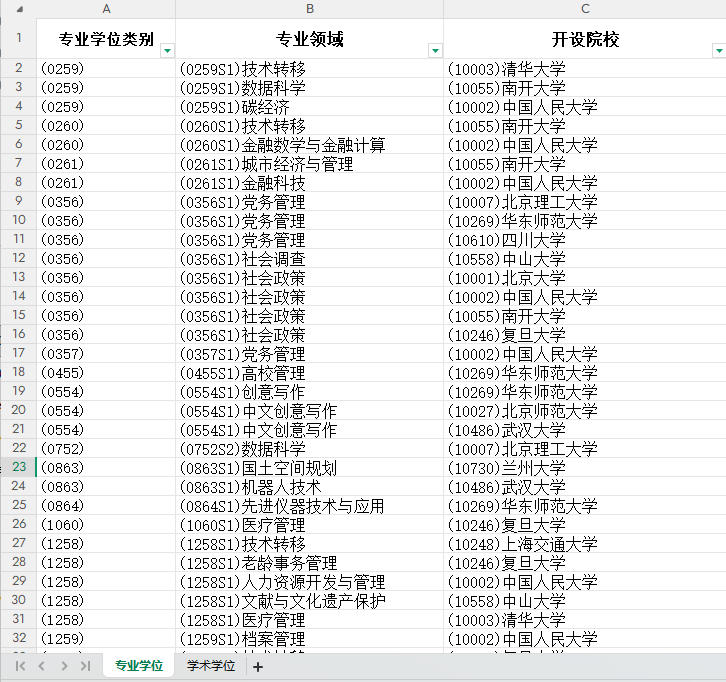The height and width of the screenshot is (682, 726).
Task: Select cell (10007)北京理工大学 in row 9
Action: [585, 201]
